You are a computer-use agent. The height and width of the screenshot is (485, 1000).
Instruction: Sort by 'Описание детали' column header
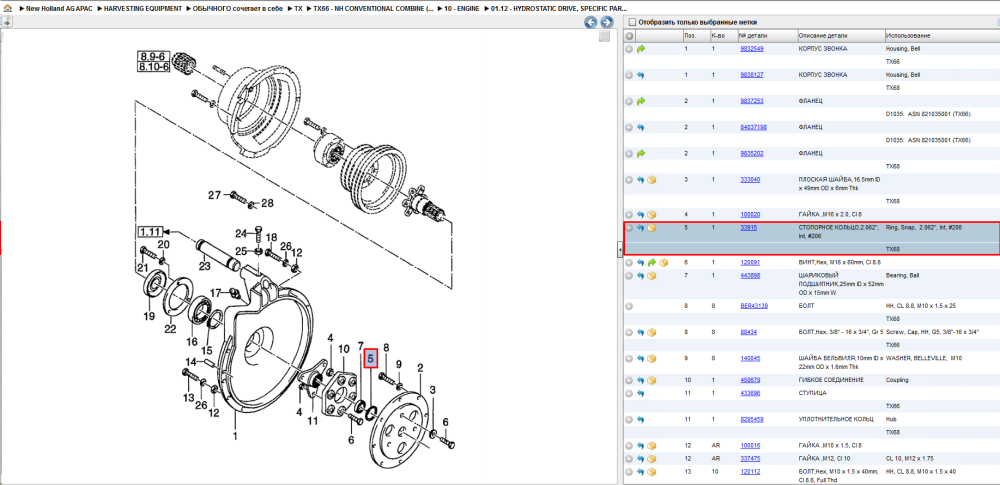tap(841, 36)
